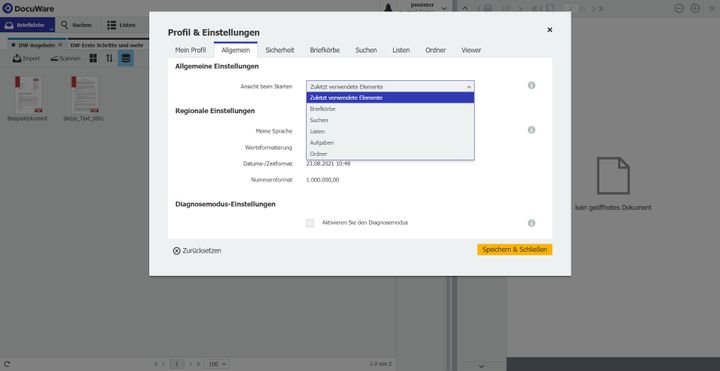
Task: Open the 100 items-per-page dropdown
Action: click(x=217, y=364)
